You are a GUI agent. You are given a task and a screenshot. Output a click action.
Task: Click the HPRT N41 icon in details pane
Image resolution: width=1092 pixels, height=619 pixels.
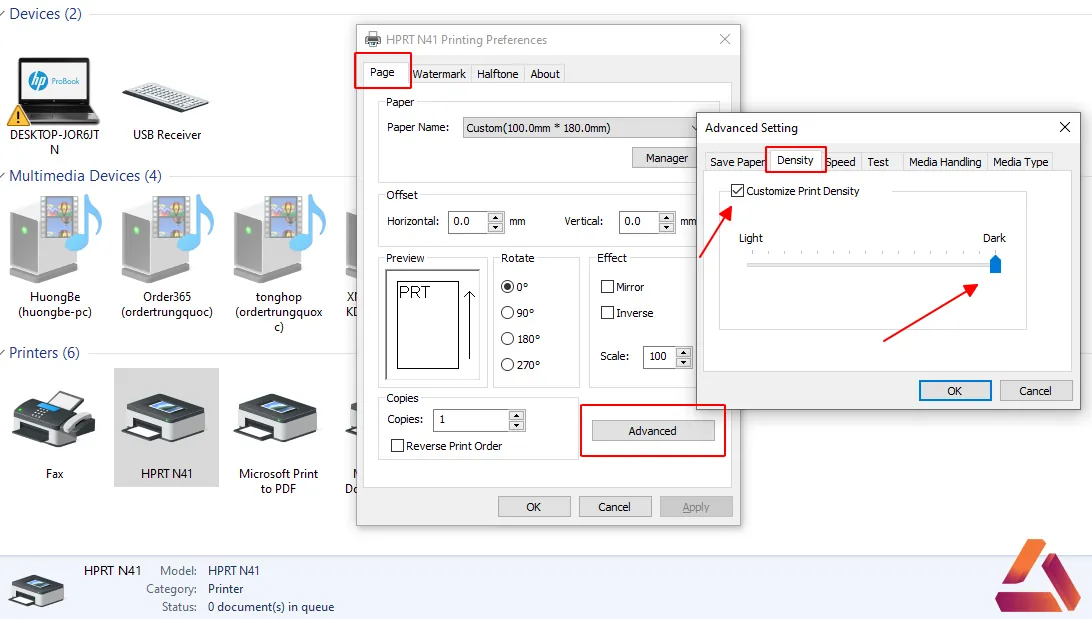38,590
